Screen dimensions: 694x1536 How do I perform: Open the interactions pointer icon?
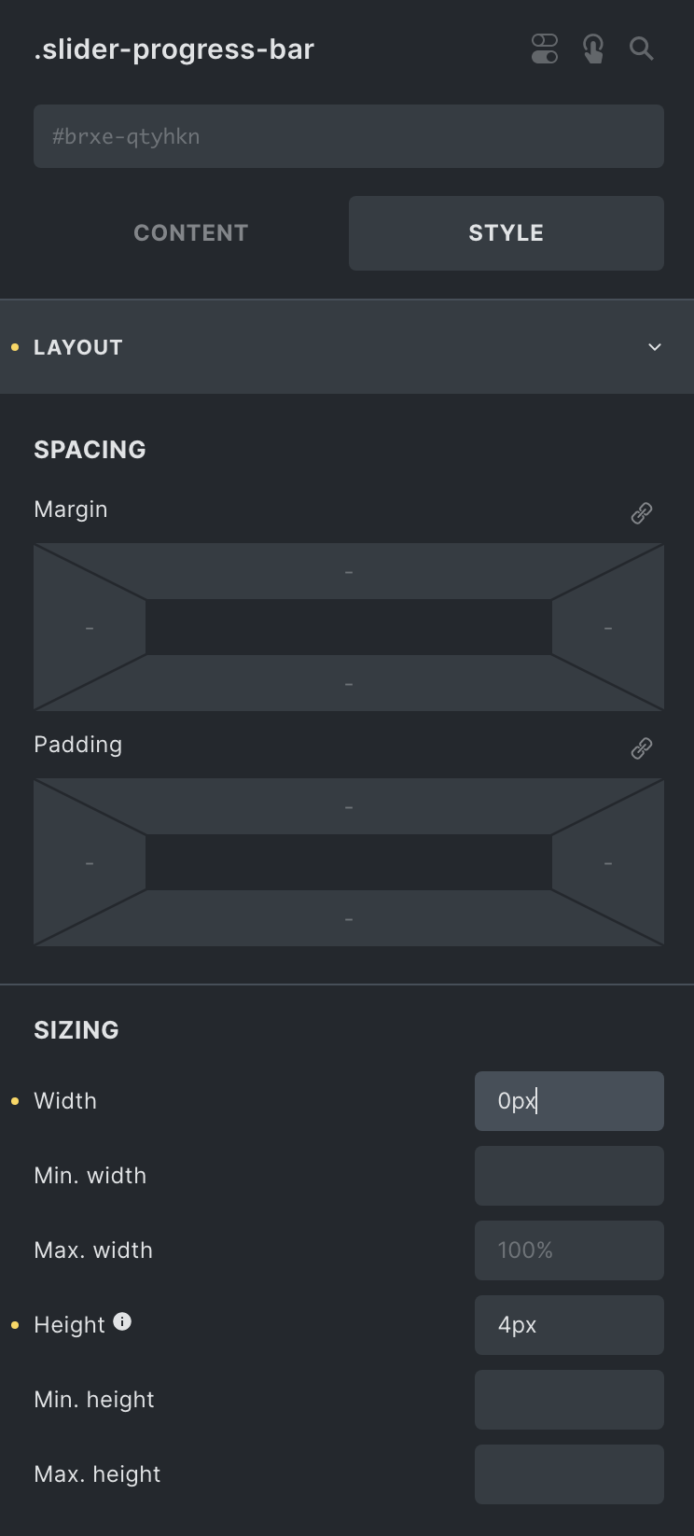point(592,48)
